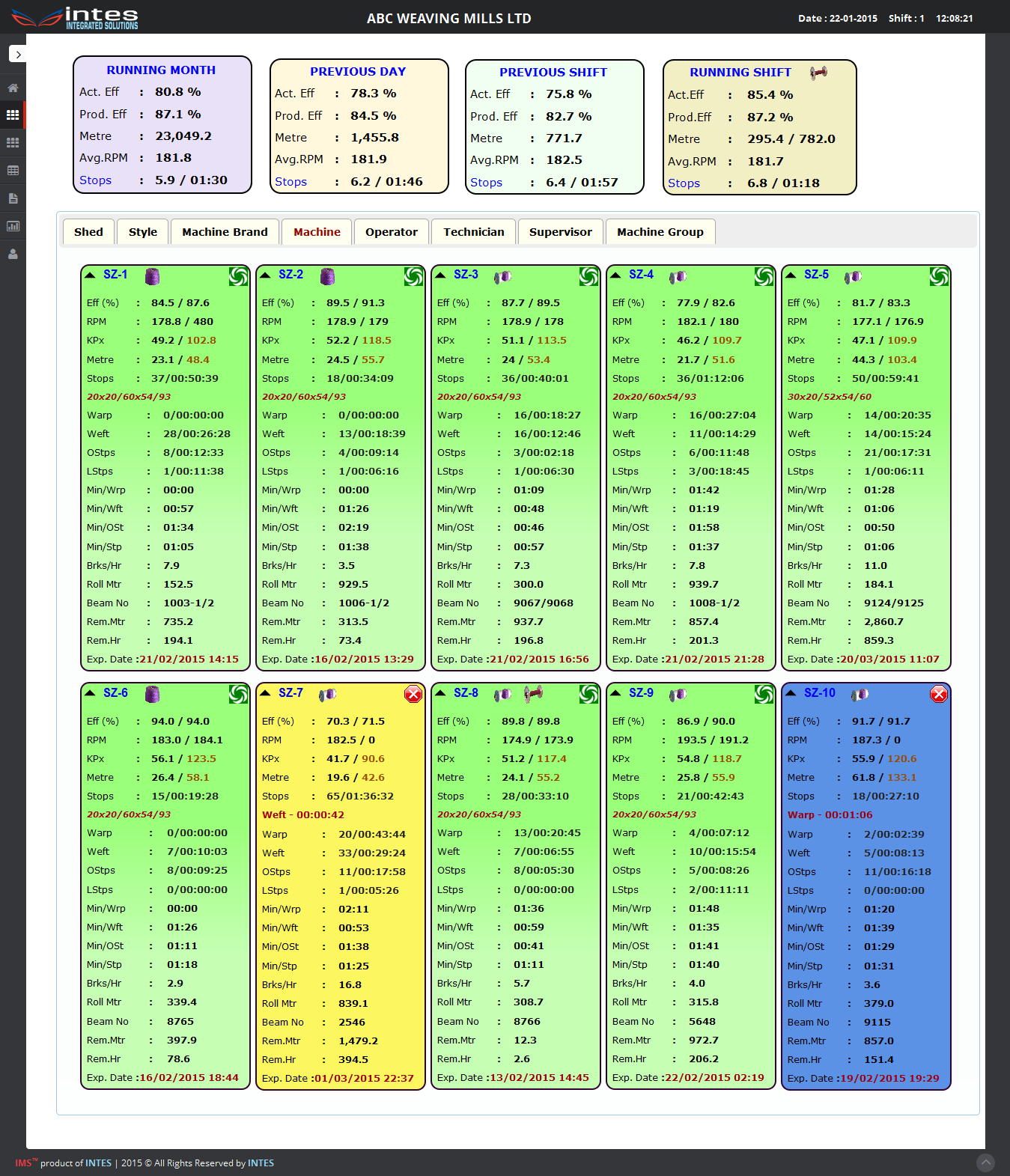1010x1176 pixels.
Task: Click the beam icon next to SZ-7
Action: [x=328, y=695]
